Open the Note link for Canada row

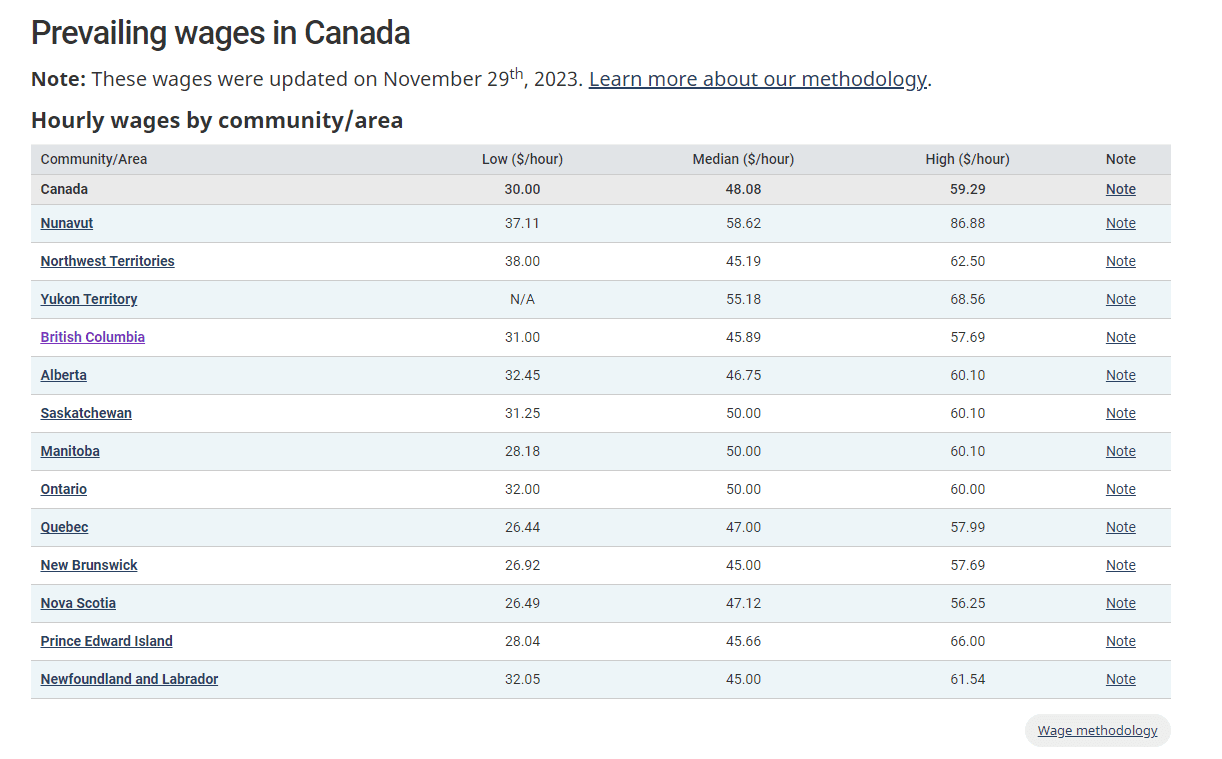pyautogui.click(x=1120, y=189)
